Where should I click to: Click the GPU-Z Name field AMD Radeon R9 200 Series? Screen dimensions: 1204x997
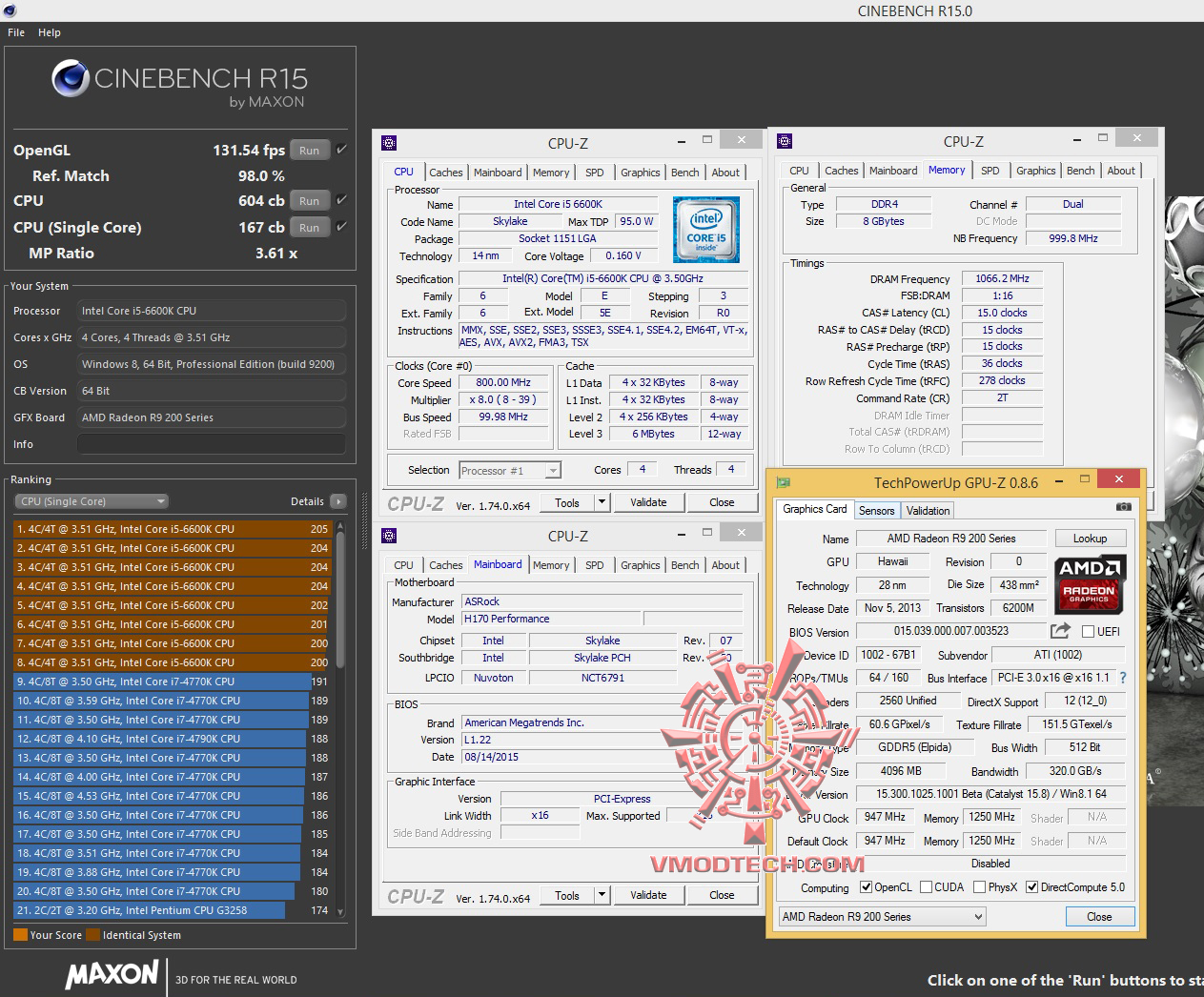point(951,539)
